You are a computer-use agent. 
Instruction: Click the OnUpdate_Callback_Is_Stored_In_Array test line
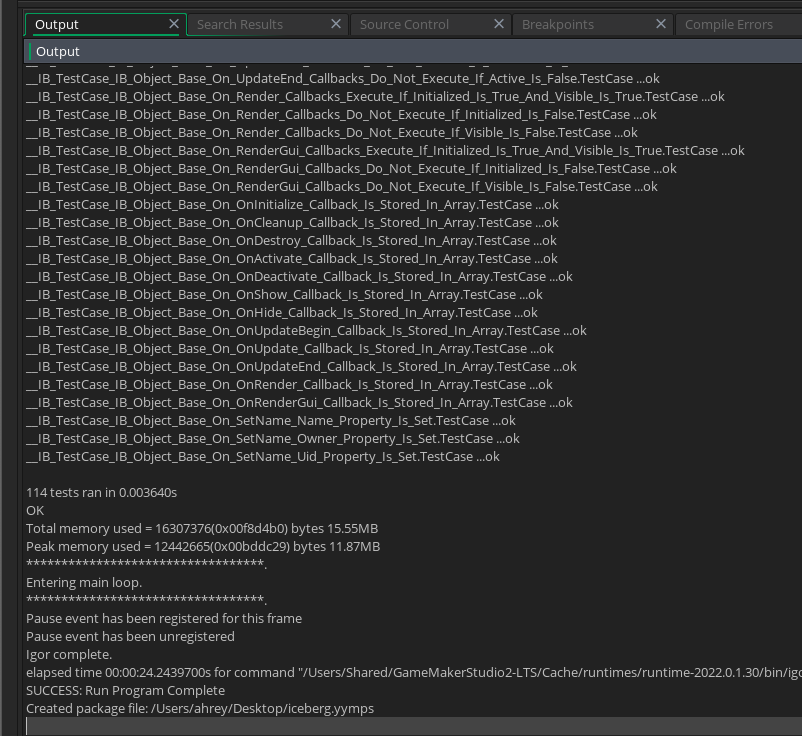(290, 348)
